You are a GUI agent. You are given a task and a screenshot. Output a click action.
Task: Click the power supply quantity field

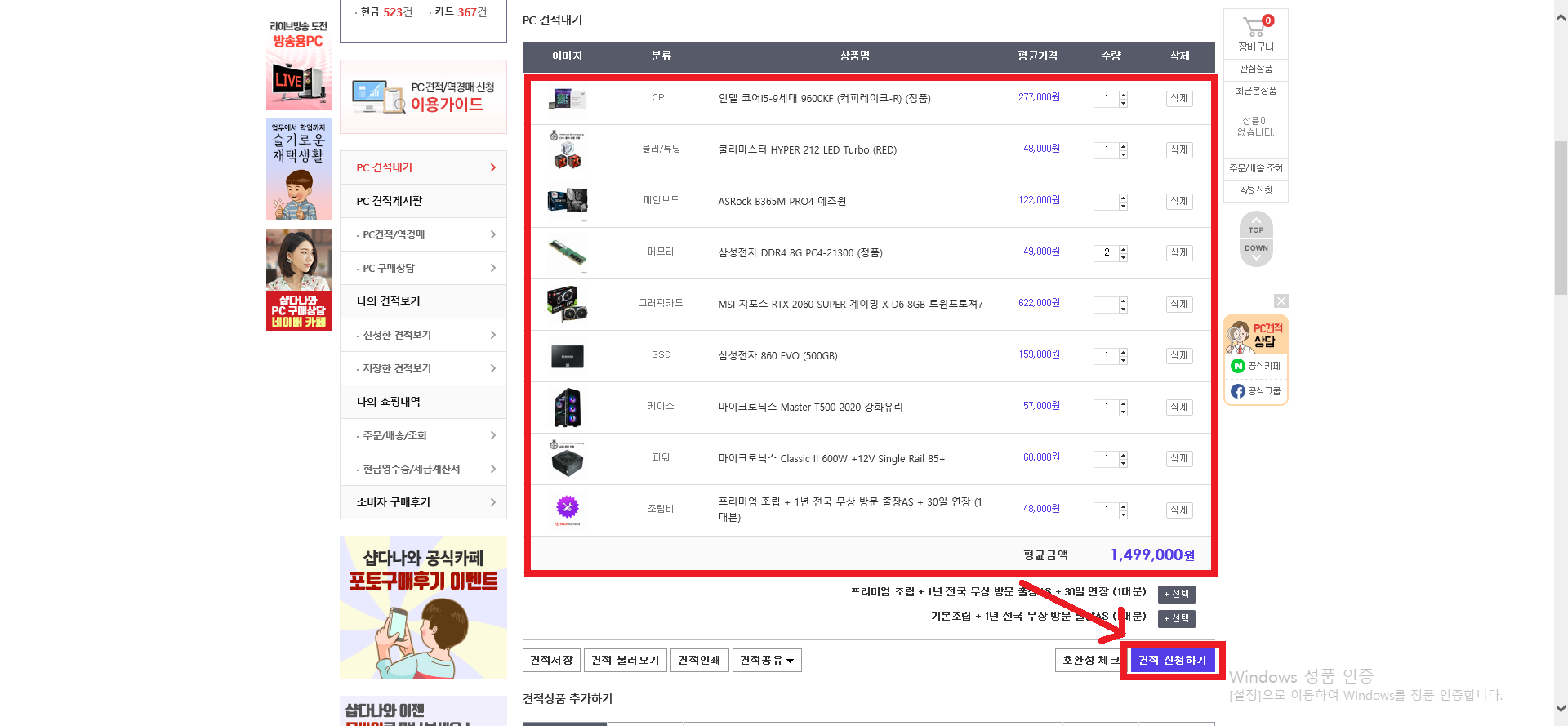[1107, 459]
